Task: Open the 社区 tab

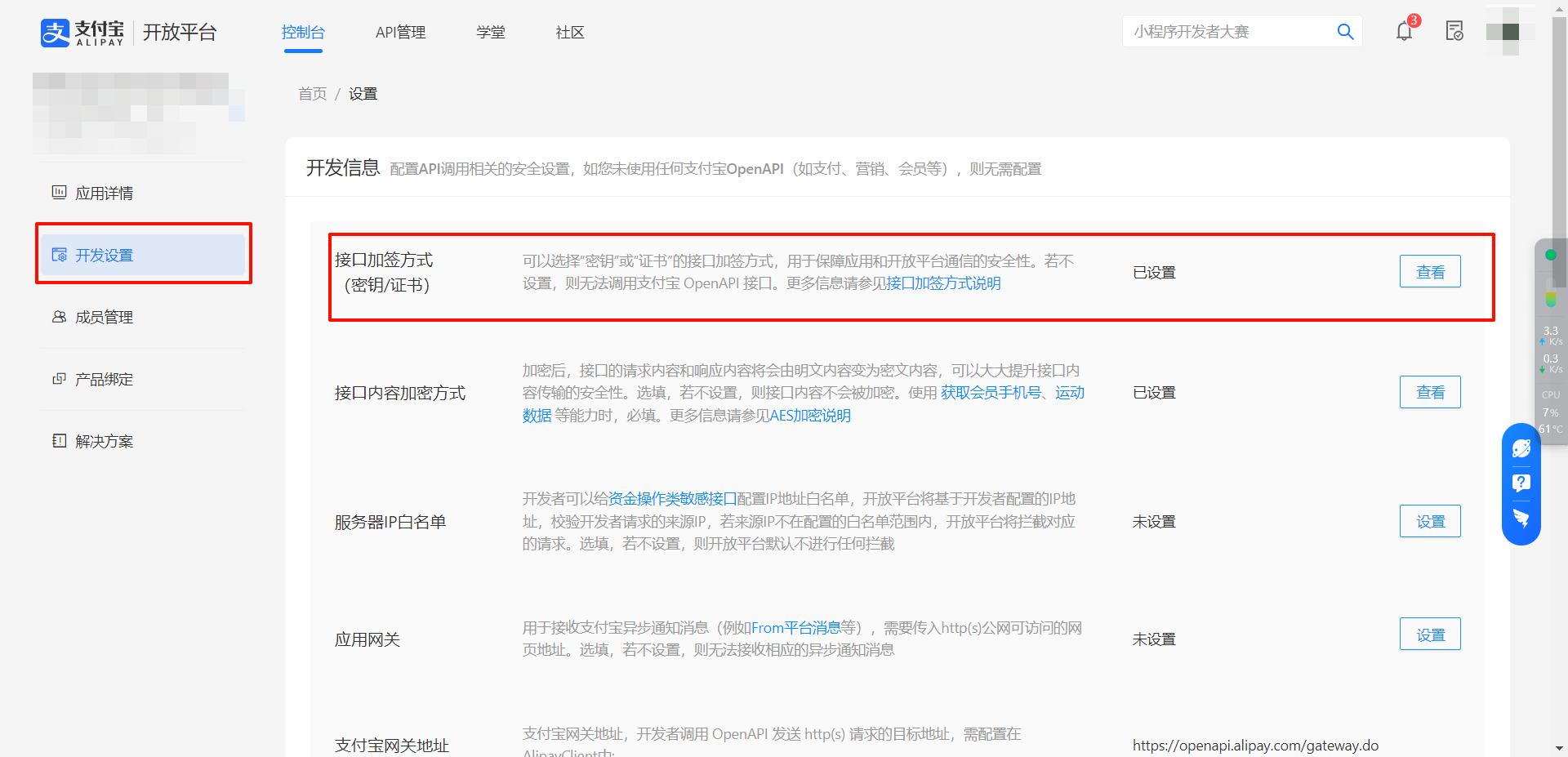Action: tap(569, 33)
